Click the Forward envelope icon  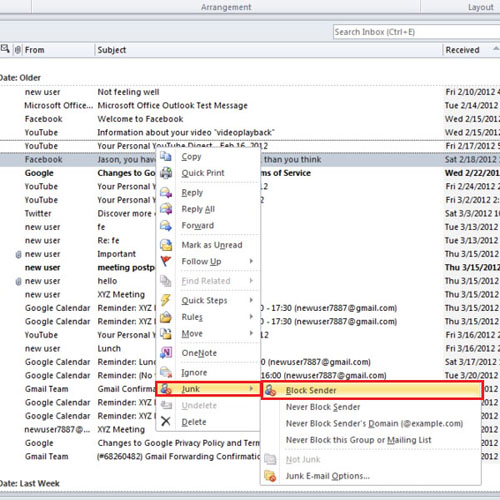(166, 226)
